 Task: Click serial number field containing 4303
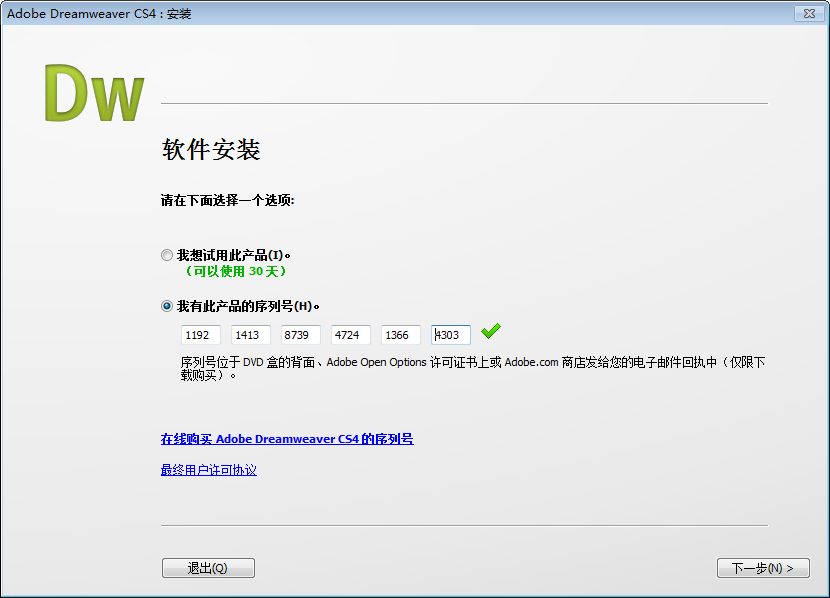[x=450, y=335]
